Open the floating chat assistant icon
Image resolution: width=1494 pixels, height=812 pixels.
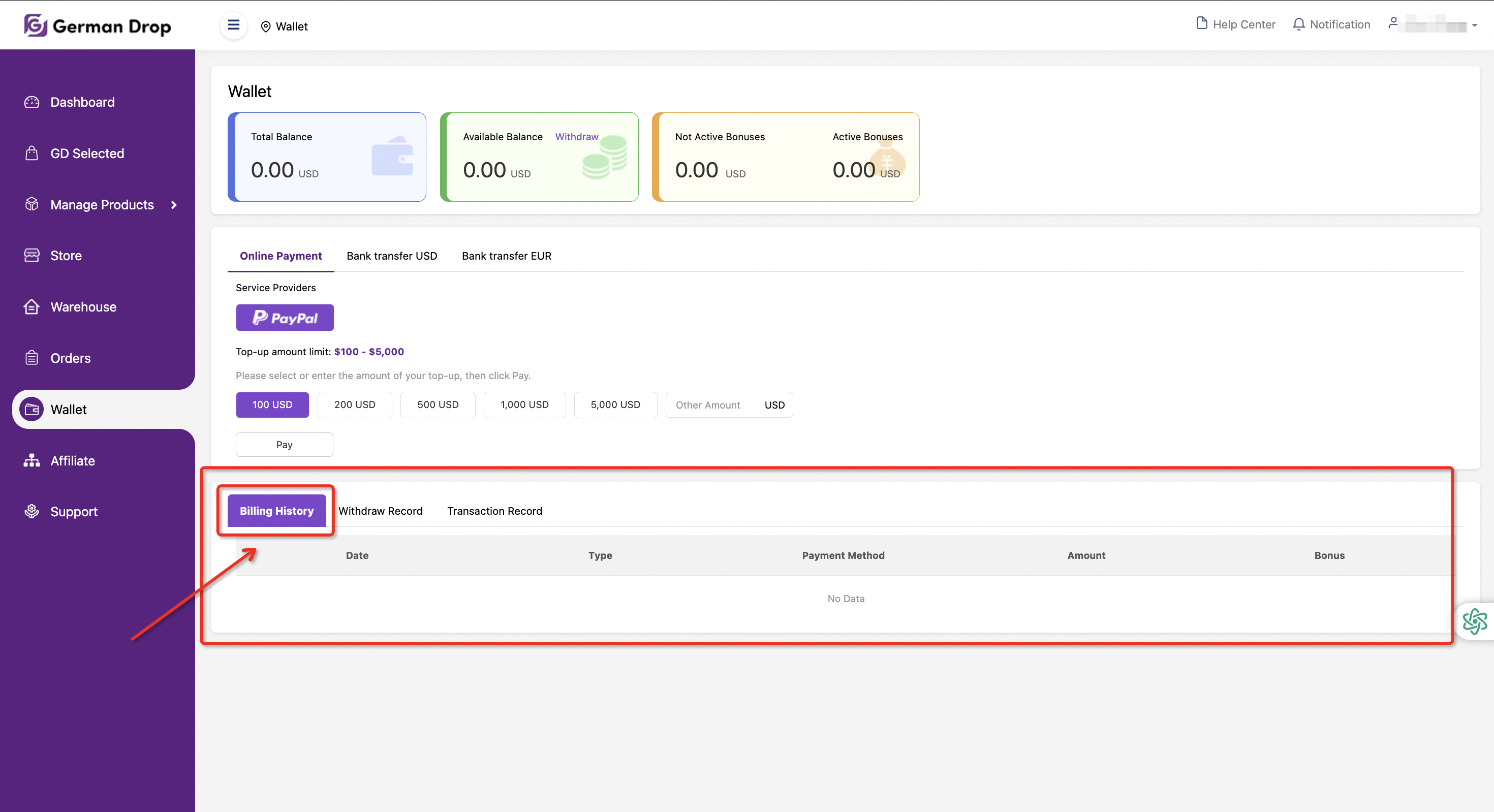1474,621
